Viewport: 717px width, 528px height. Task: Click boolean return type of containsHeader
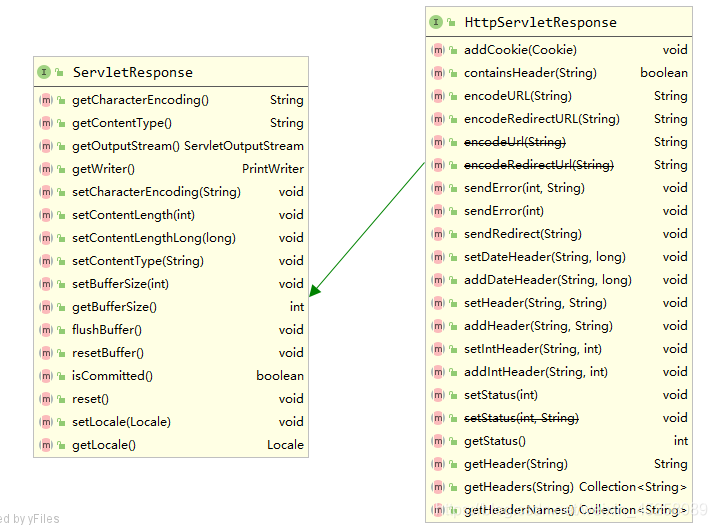click(x=664, y=73)
